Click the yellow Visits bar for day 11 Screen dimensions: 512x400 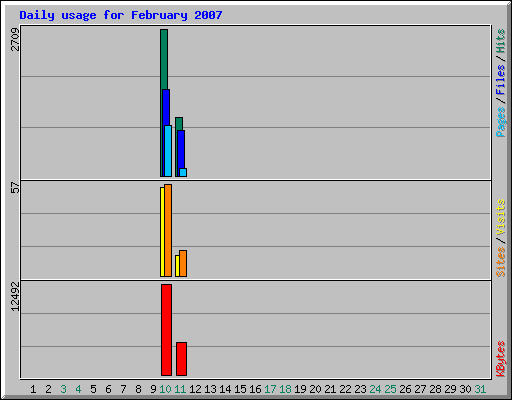(x=177, y=266)
